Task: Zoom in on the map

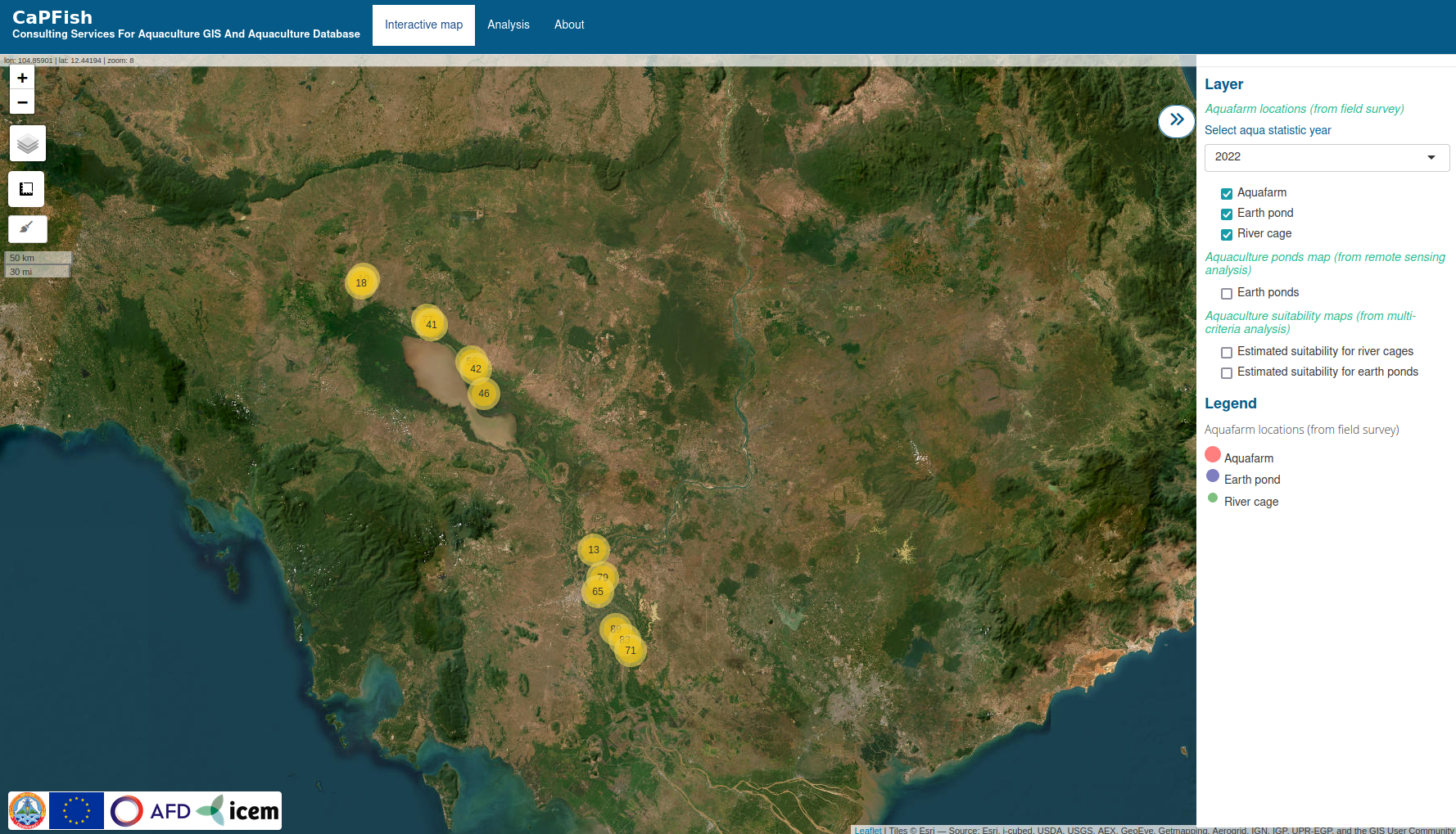Action: point(22,78)
